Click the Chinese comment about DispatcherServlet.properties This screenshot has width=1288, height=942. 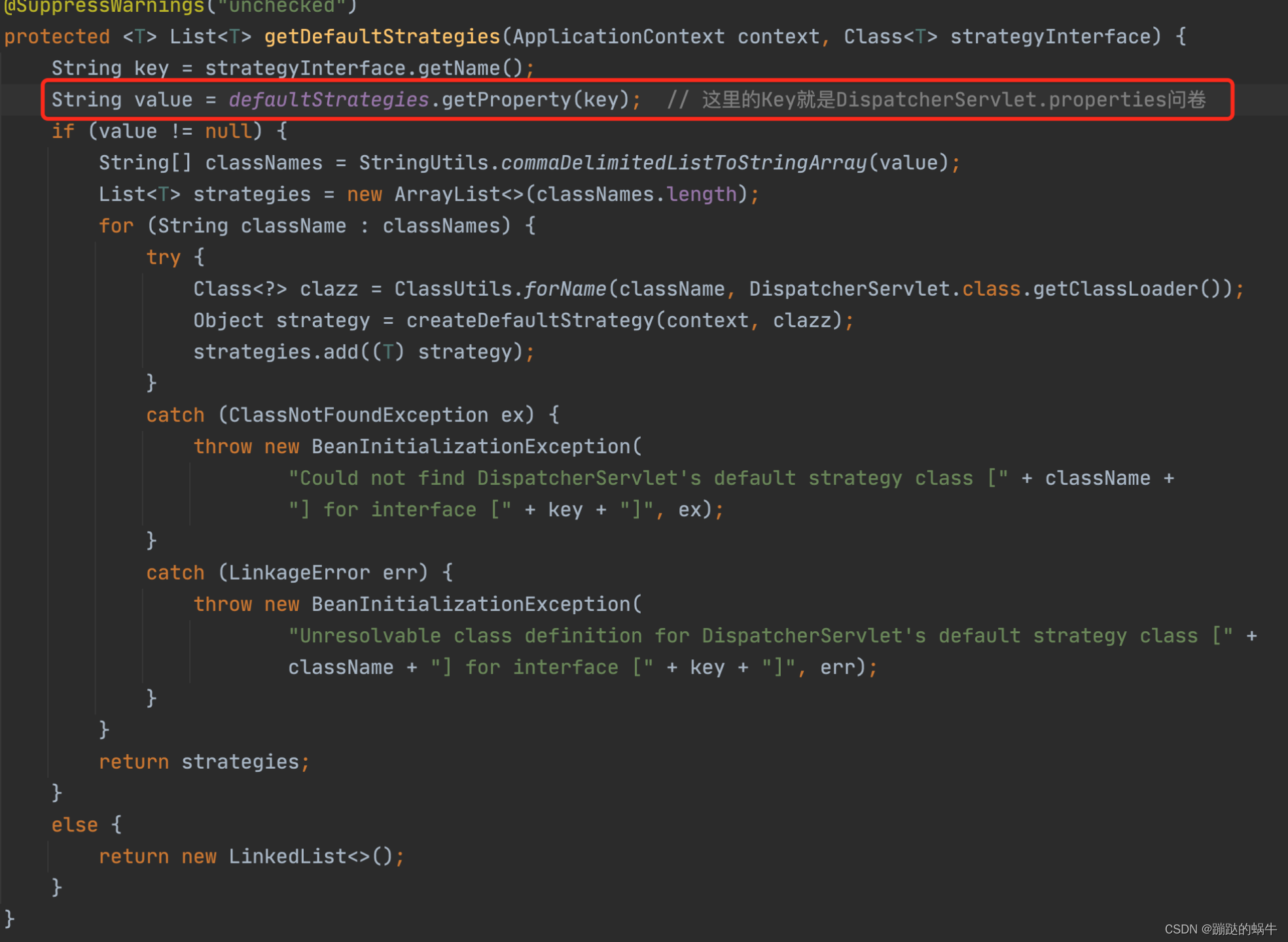(936, 99)
